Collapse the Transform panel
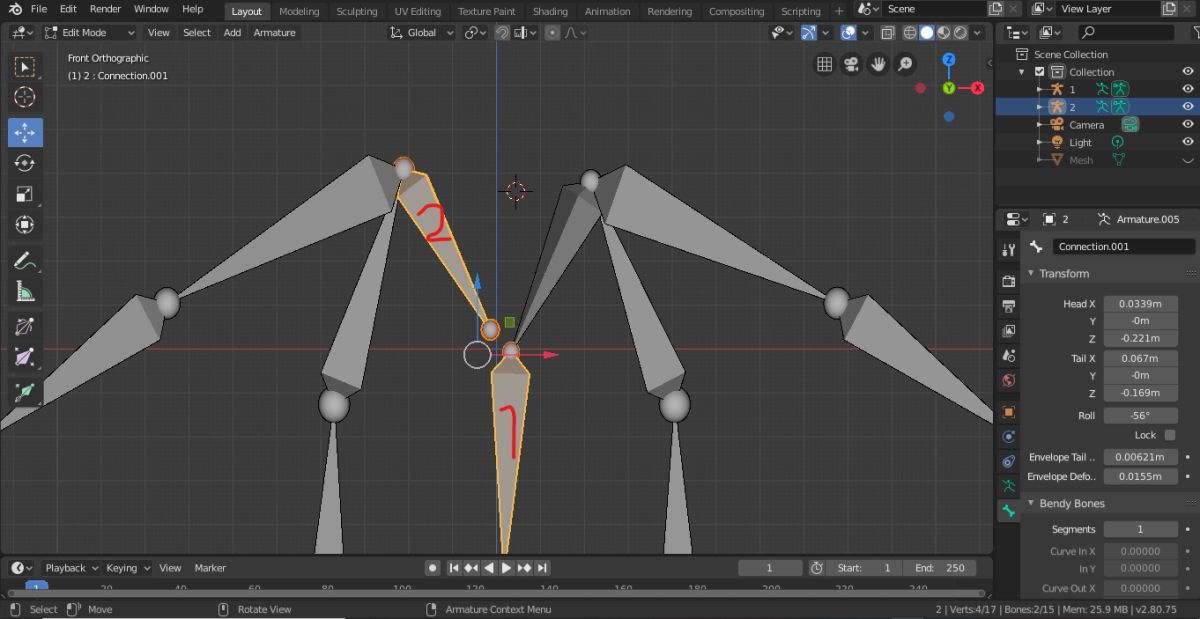The width and height of the screenshot is (1200, 619). point(1063,274)
